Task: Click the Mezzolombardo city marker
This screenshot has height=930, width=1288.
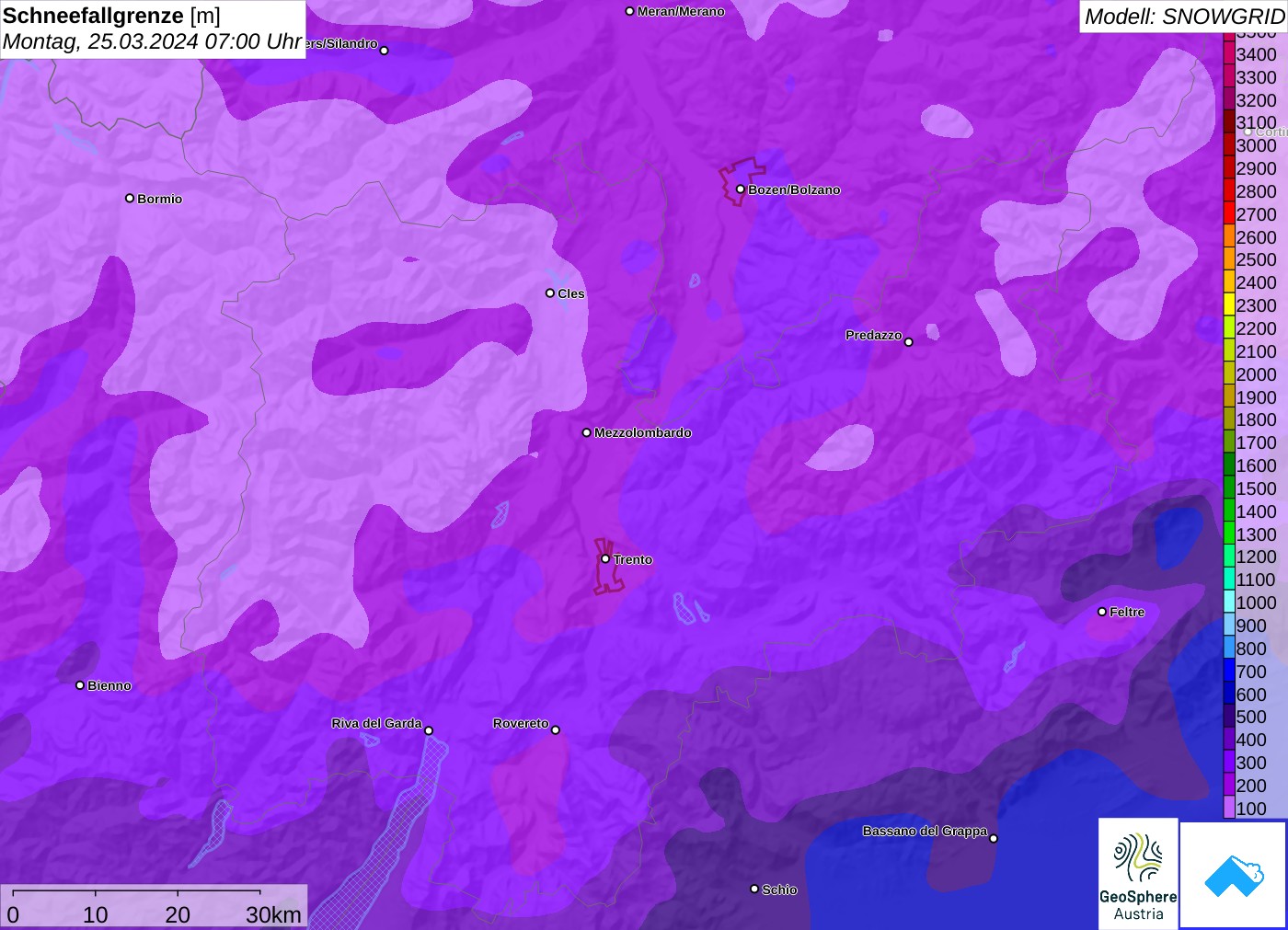Action: 587,432
